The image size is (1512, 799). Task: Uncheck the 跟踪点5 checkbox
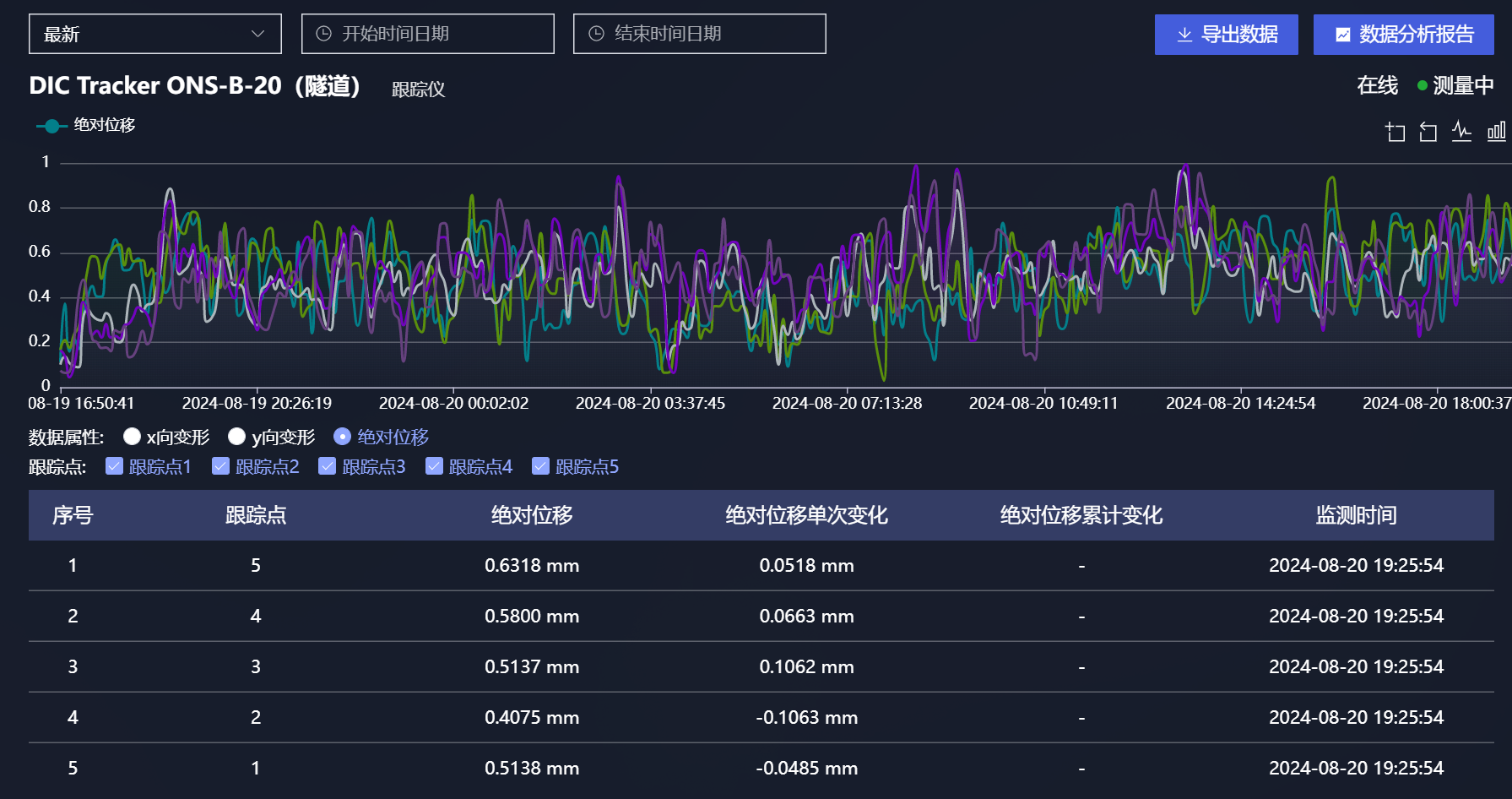pyautogui.click(x=540, y=465)
